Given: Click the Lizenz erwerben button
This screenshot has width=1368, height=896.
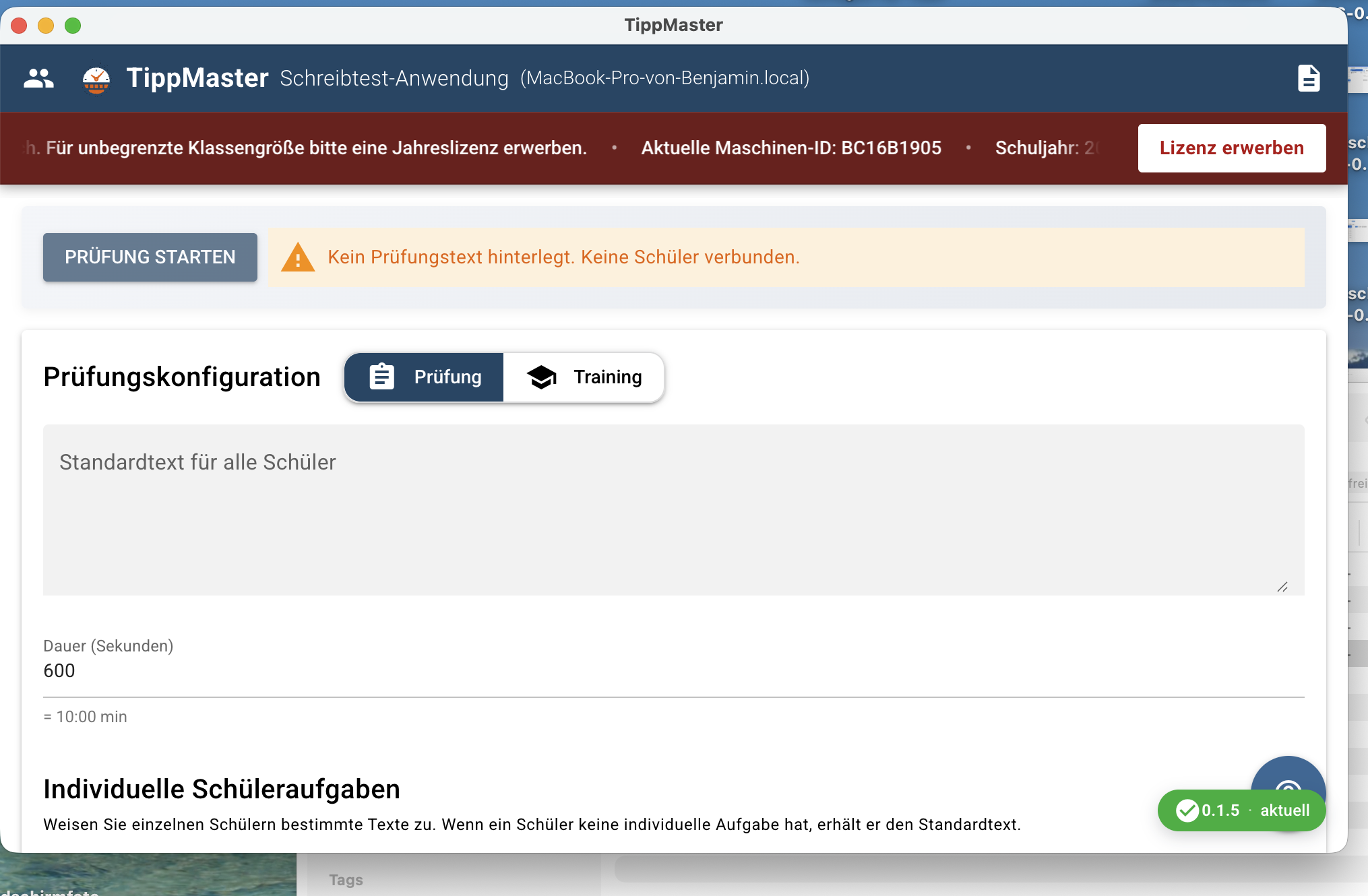Looking at the screenshot, I should click(x=1232, y=148).
